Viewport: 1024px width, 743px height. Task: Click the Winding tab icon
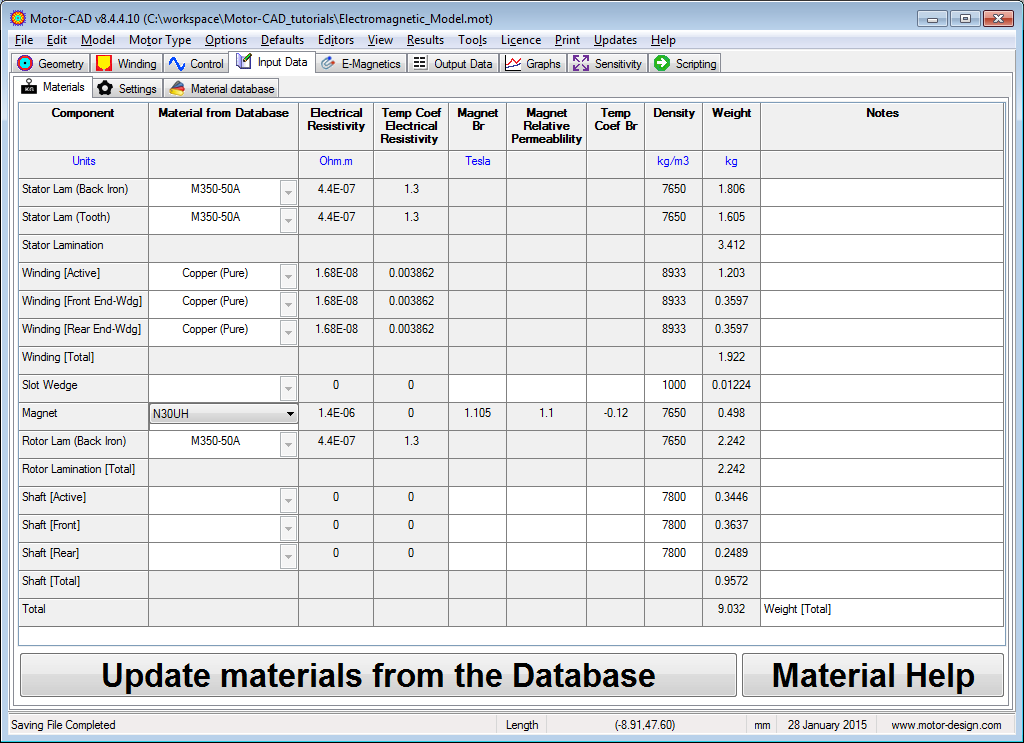click(104, 63)
